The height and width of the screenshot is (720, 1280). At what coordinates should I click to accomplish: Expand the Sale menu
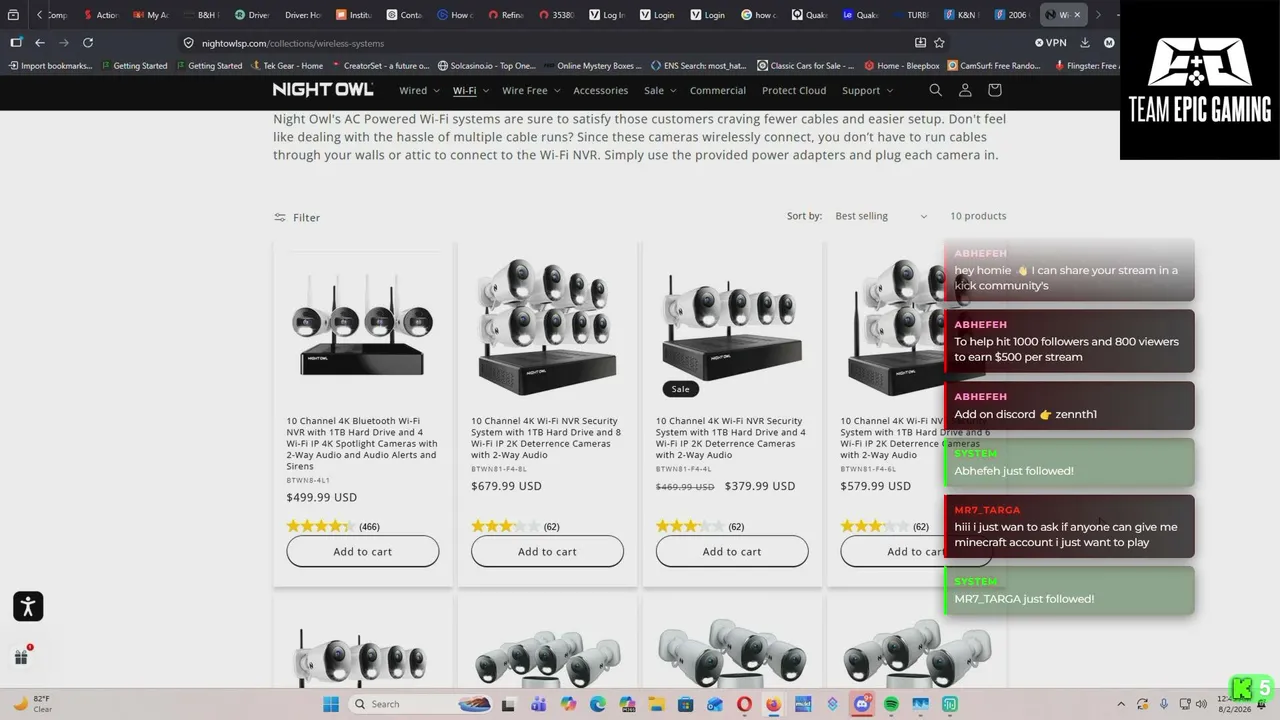660,90
